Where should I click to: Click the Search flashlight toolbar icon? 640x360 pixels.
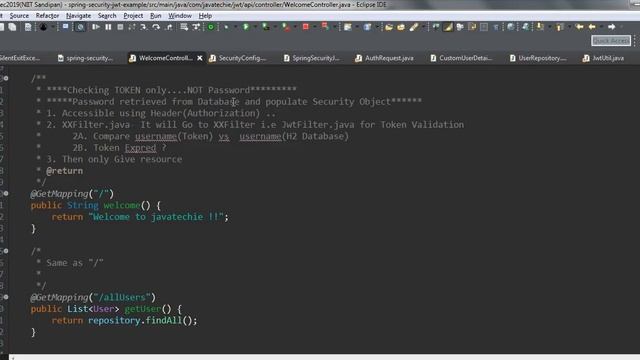point(413,27)
